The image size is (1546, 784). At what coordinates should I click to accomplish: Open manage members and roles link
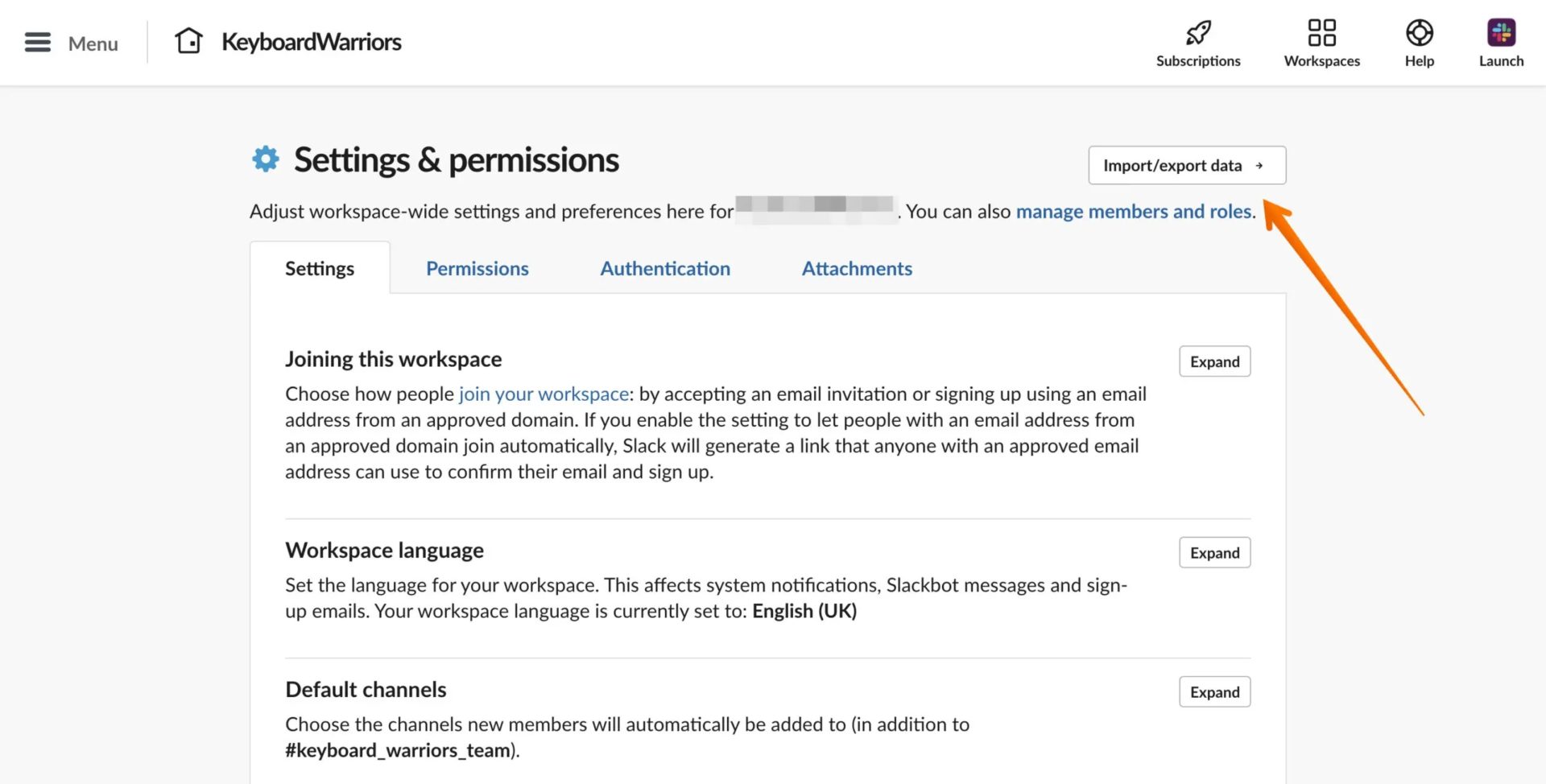(1135, 211)
